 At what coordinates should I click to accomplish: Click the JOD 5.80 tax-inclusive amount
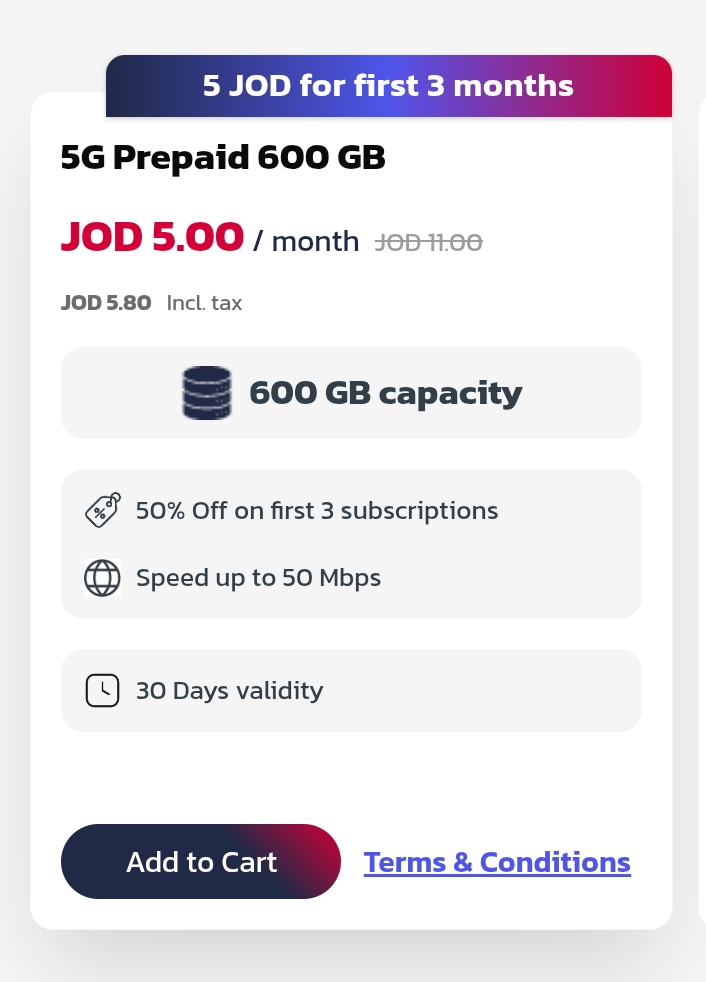click(106, 303)
